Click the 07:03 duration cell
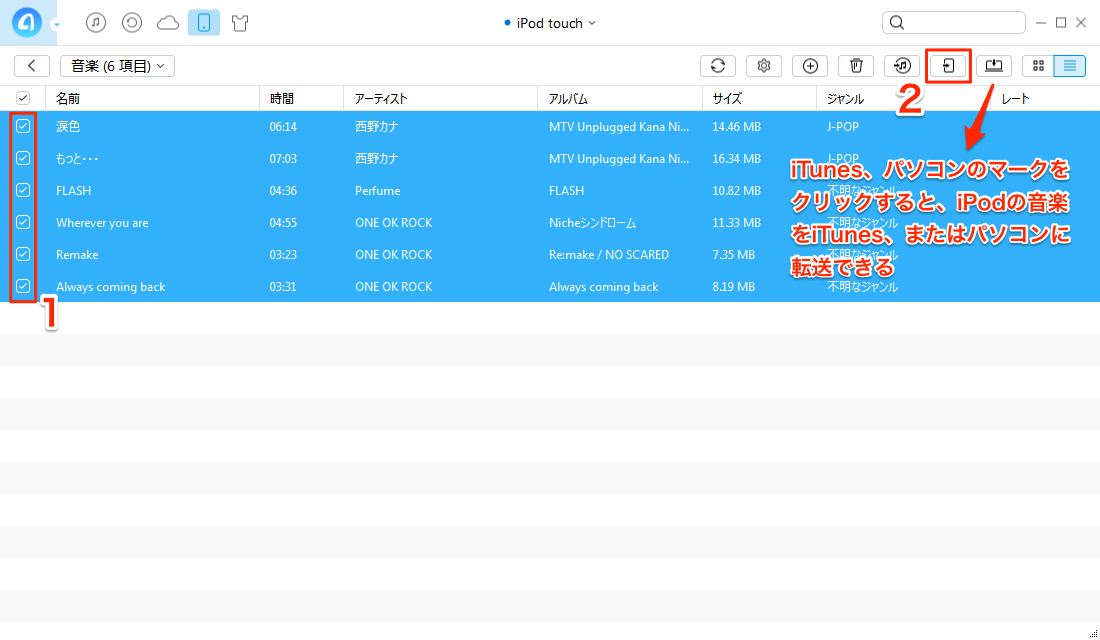 coord(283,159)
